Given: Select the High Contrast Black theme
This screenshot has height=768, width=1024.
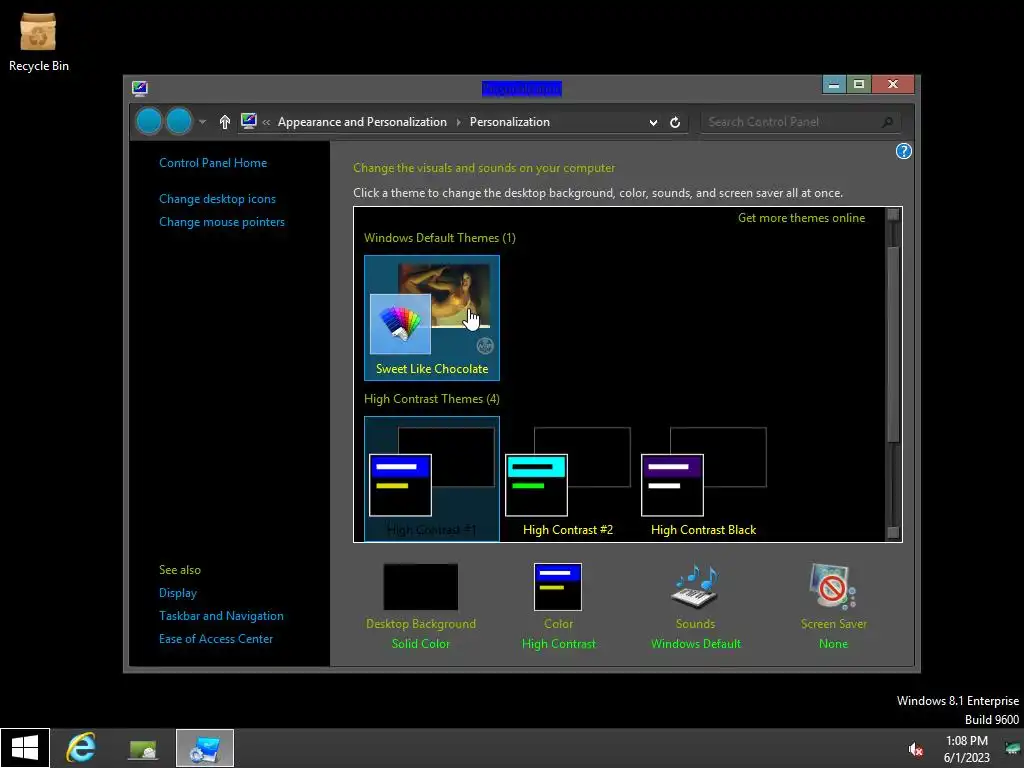Looking at the screenshot, I should tap(703, 479).
